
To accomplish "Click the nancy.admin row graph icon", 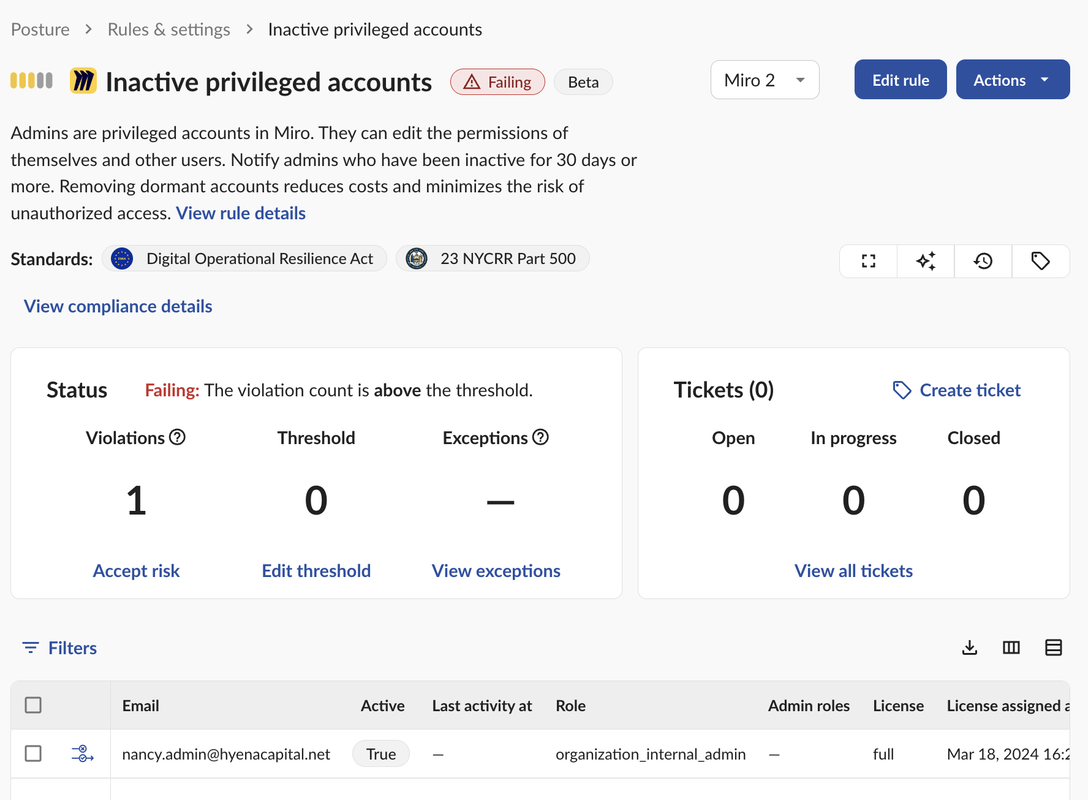I will pyautogui.click(x=82, y=754).
